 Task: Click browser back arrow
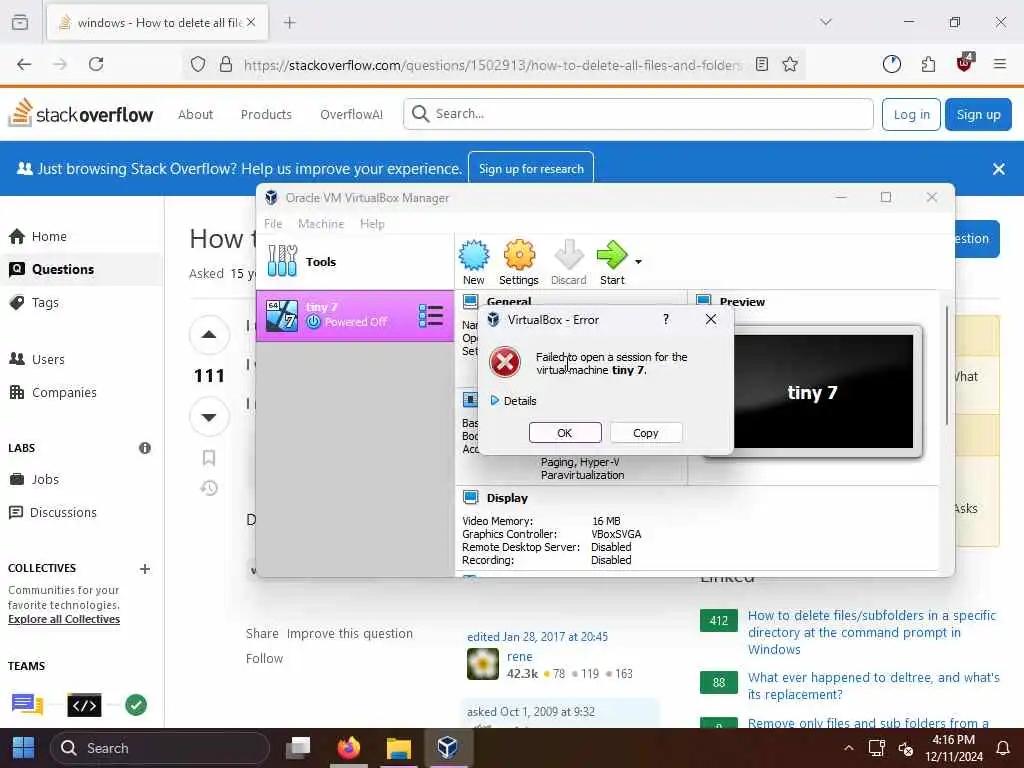[24, 64]
